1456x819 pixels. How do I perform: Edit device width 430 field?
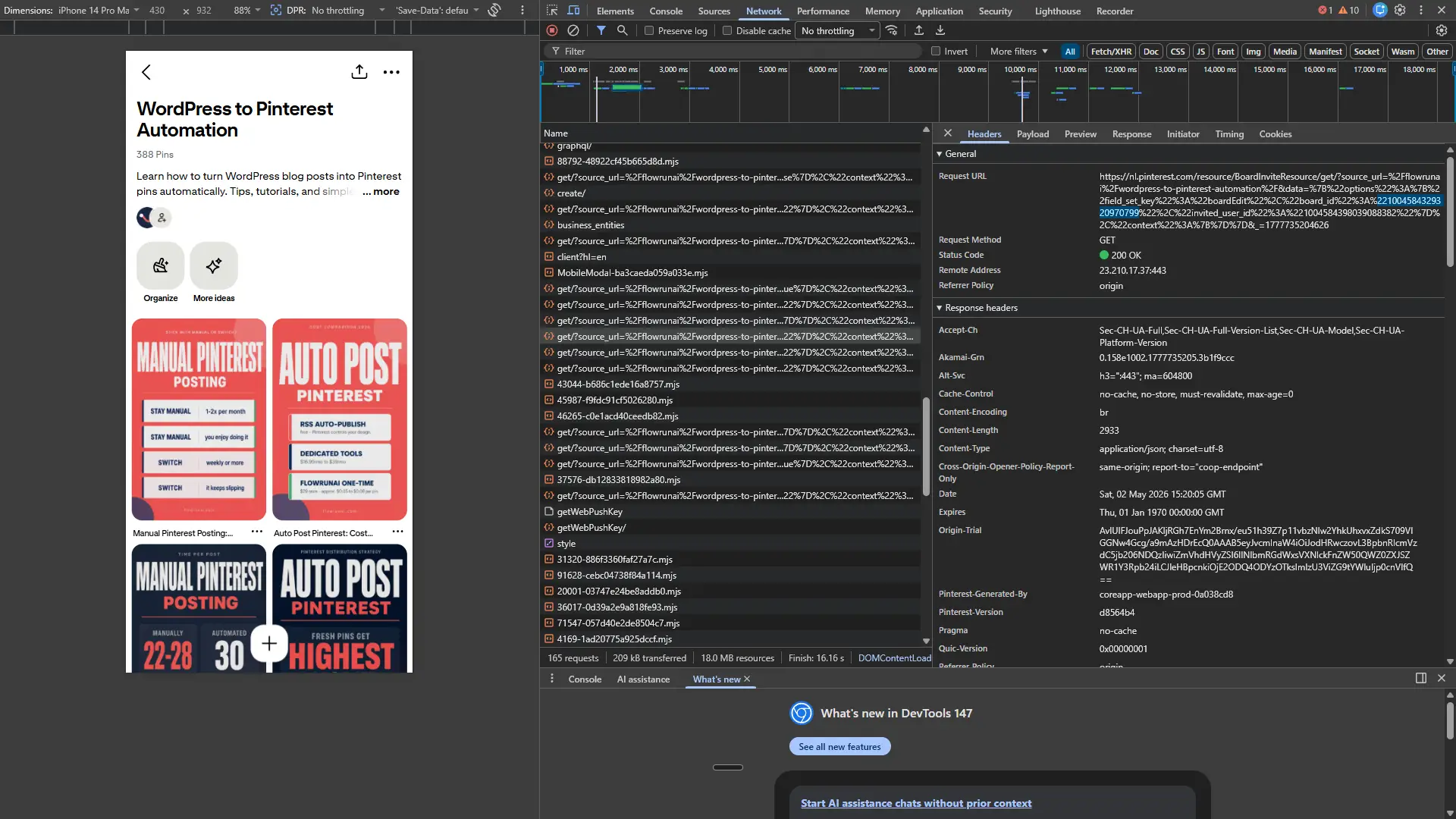[157, 11]
